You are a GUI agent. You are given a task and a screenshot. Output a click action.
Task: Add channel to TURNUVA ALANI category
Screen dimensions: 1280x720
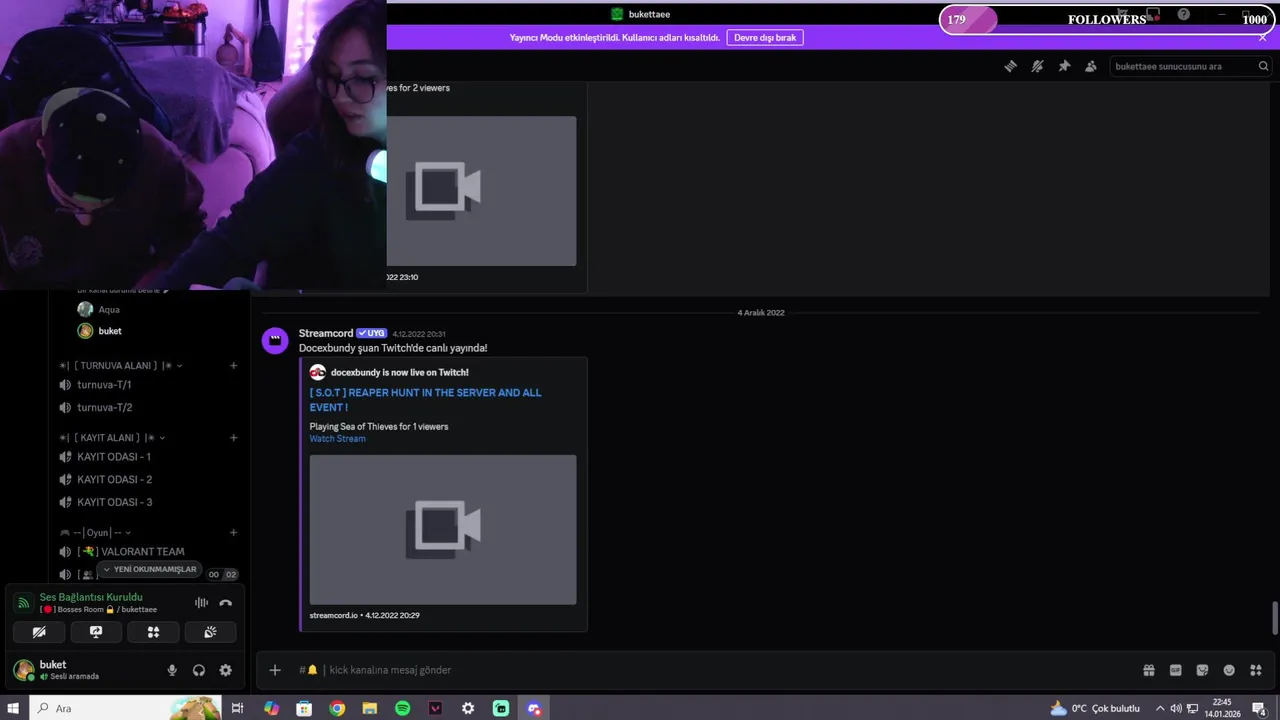tap(233, 366)
